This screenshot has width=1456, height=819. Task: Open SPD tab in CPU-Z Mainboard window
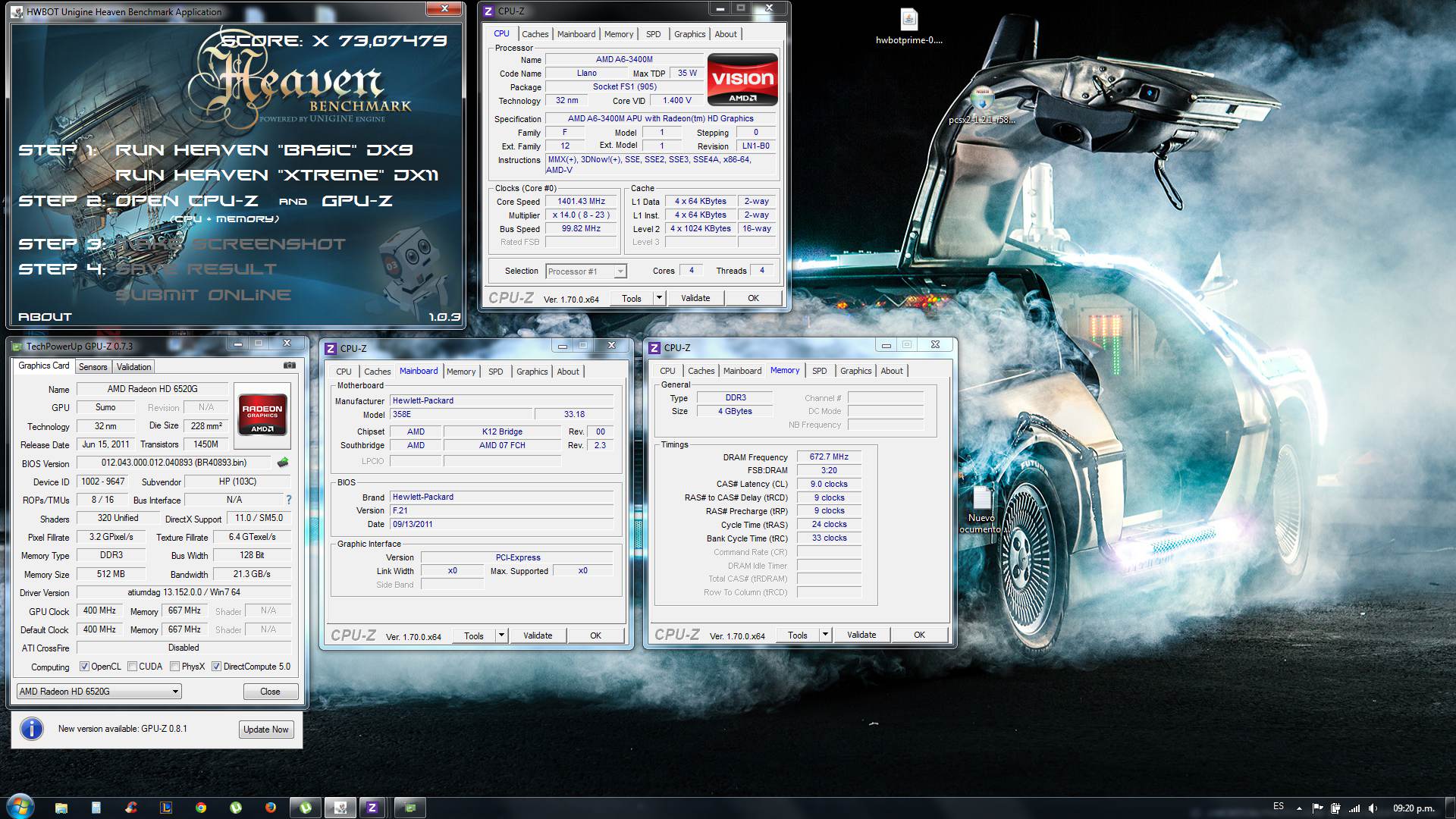coord(495,372)
